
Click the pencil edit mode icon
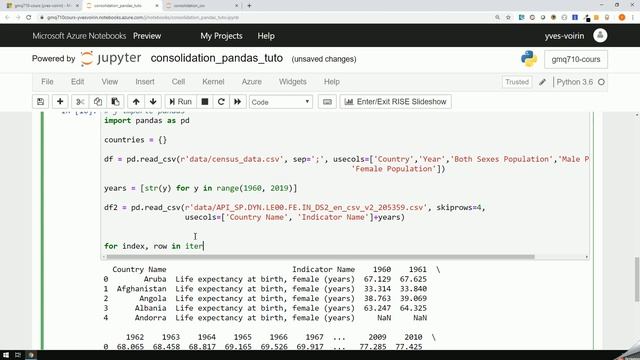click(542, 82)
